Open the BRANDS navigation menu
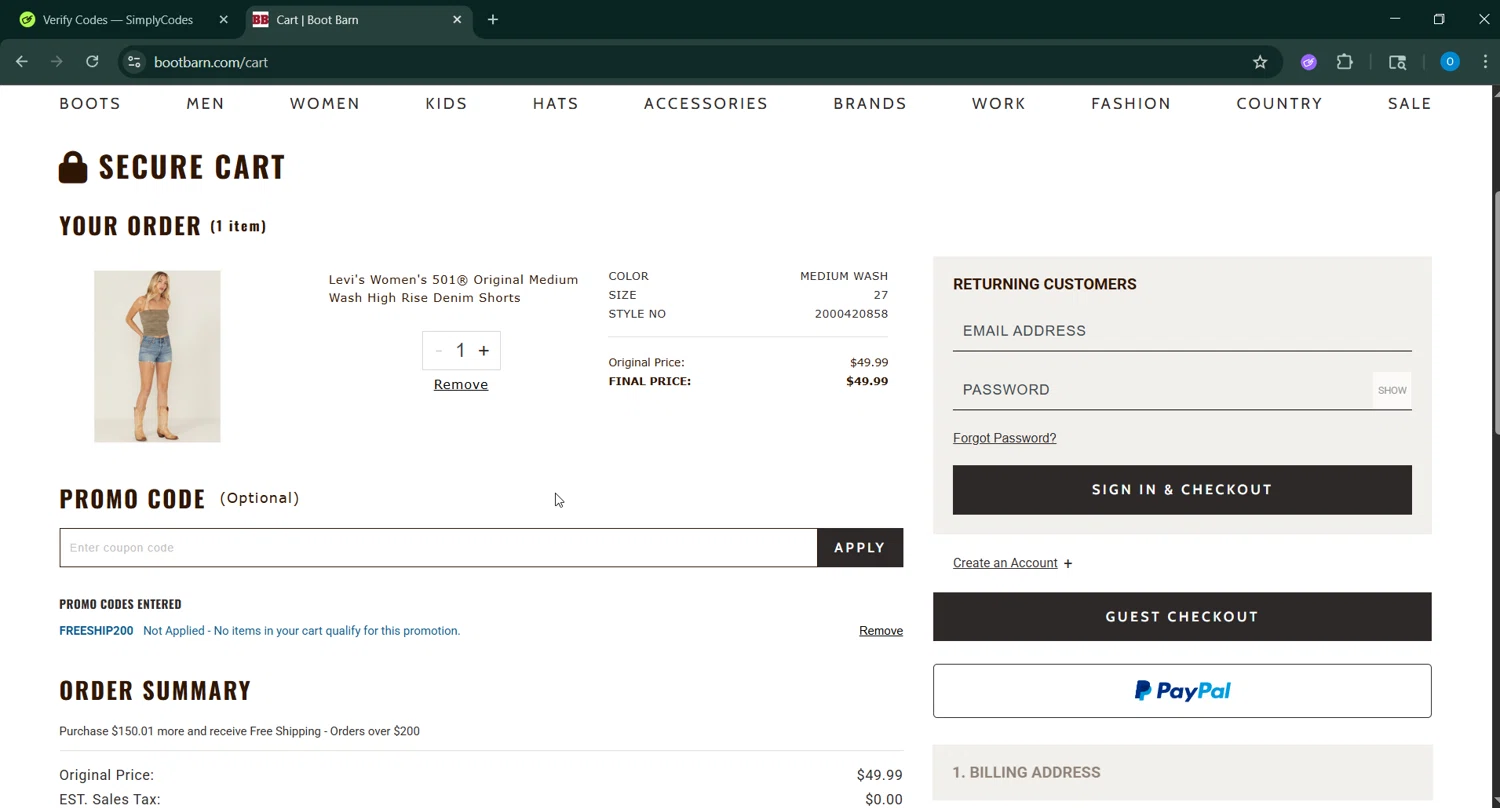Screen dimensions: 1500x808 [x=870, y=103]
